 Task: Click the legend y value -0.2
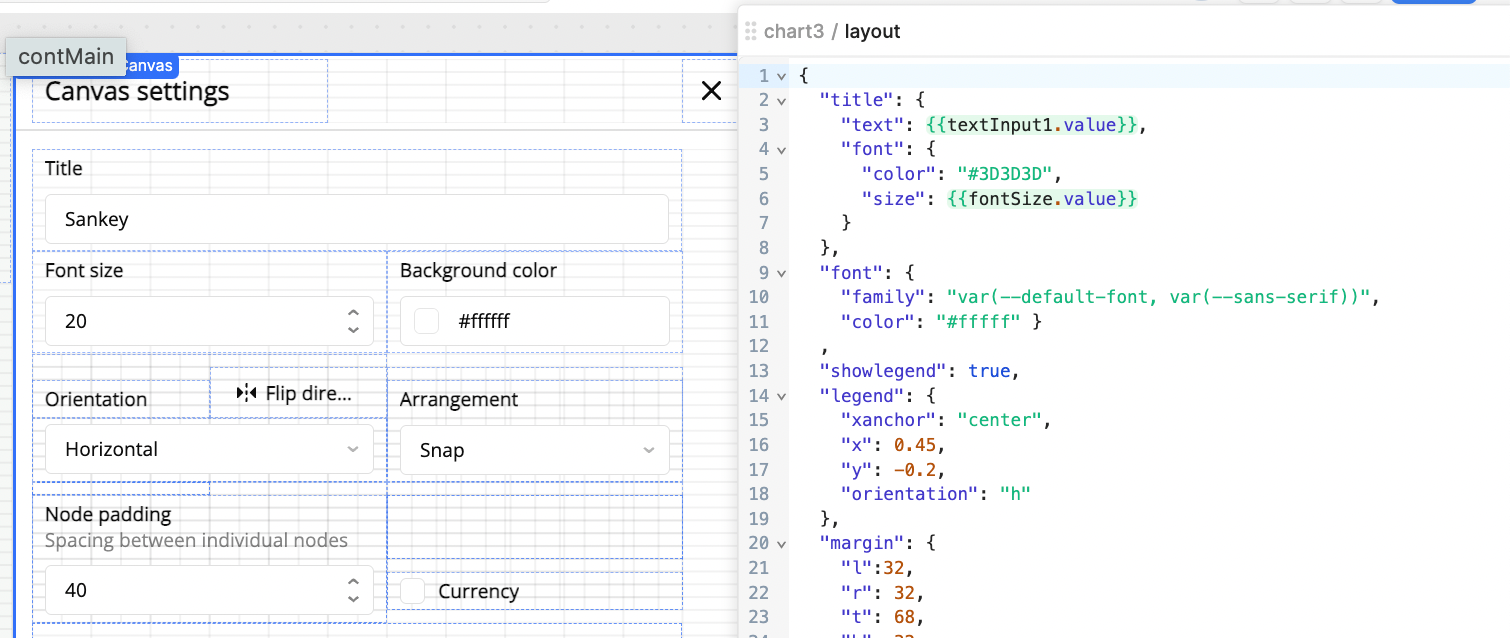(915, 469)
